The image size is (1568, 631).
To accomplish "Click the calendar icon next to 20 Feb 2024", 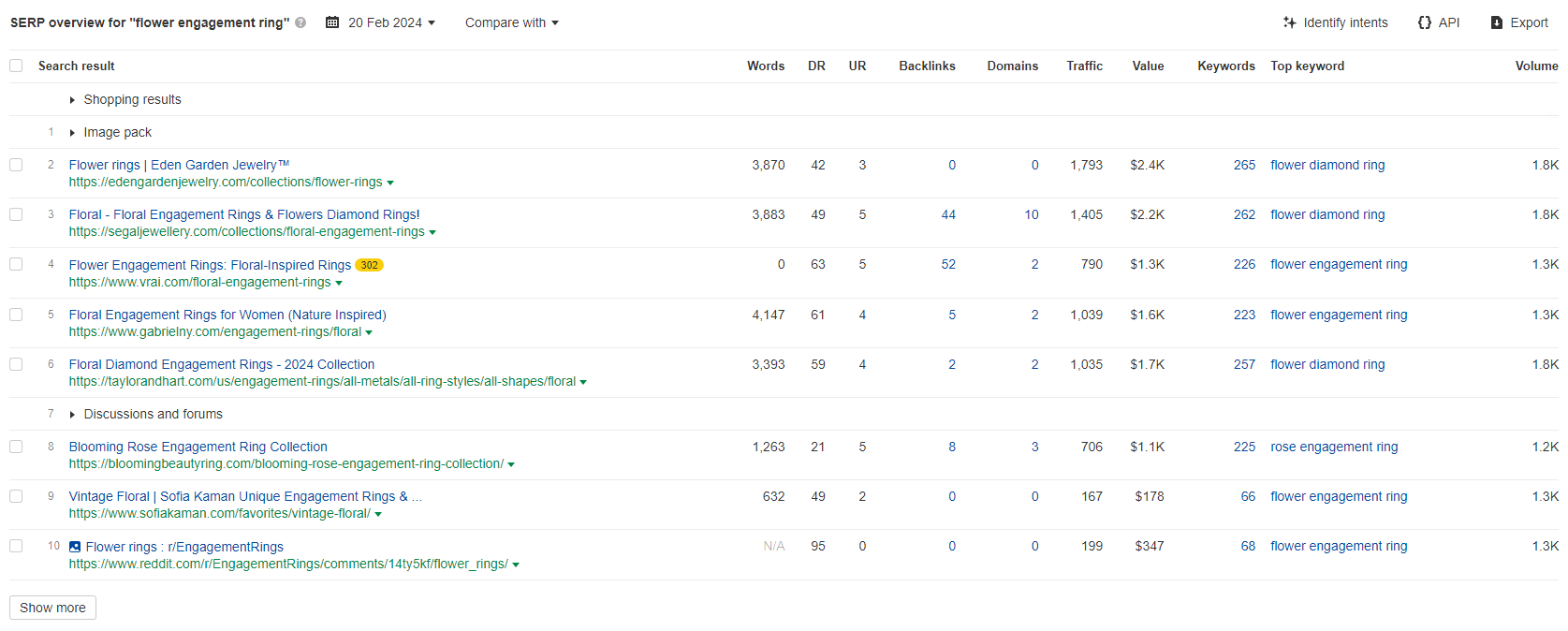I will click(x=332, y=22).
